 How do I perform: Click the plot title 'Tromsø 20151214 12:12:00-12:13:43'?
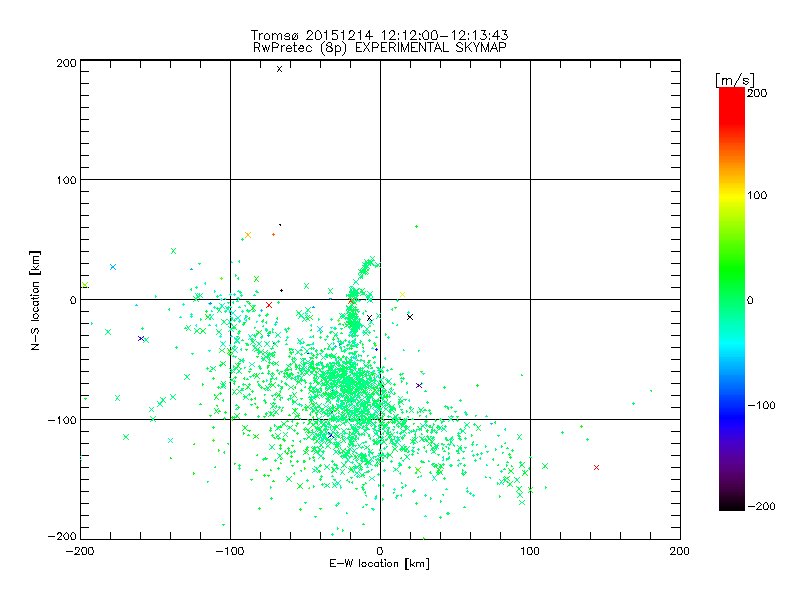point(379,35)
